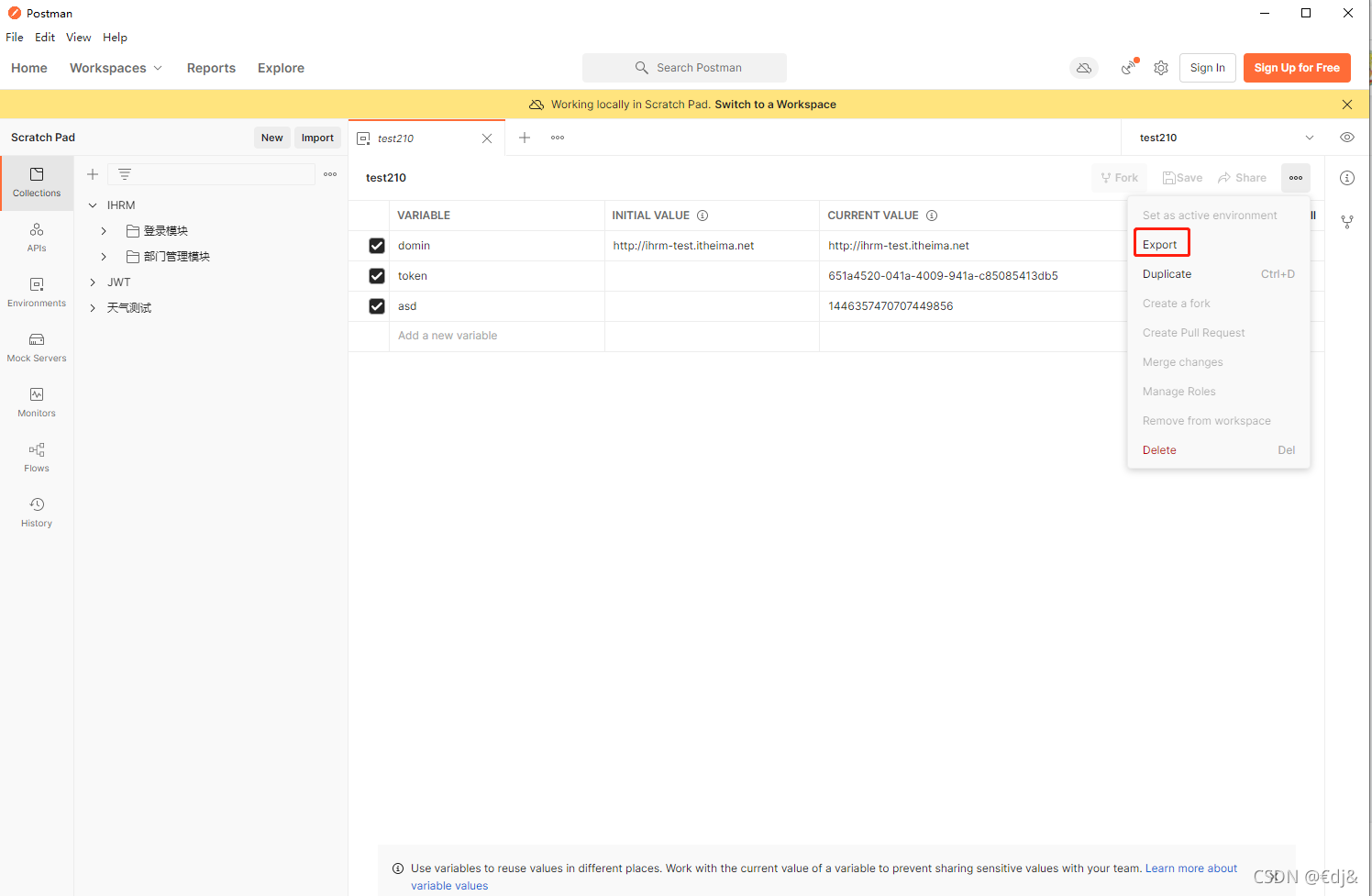1372x896 pixels.
Task: Click the Switch to a Workspace link
Action: pos(775,105)
